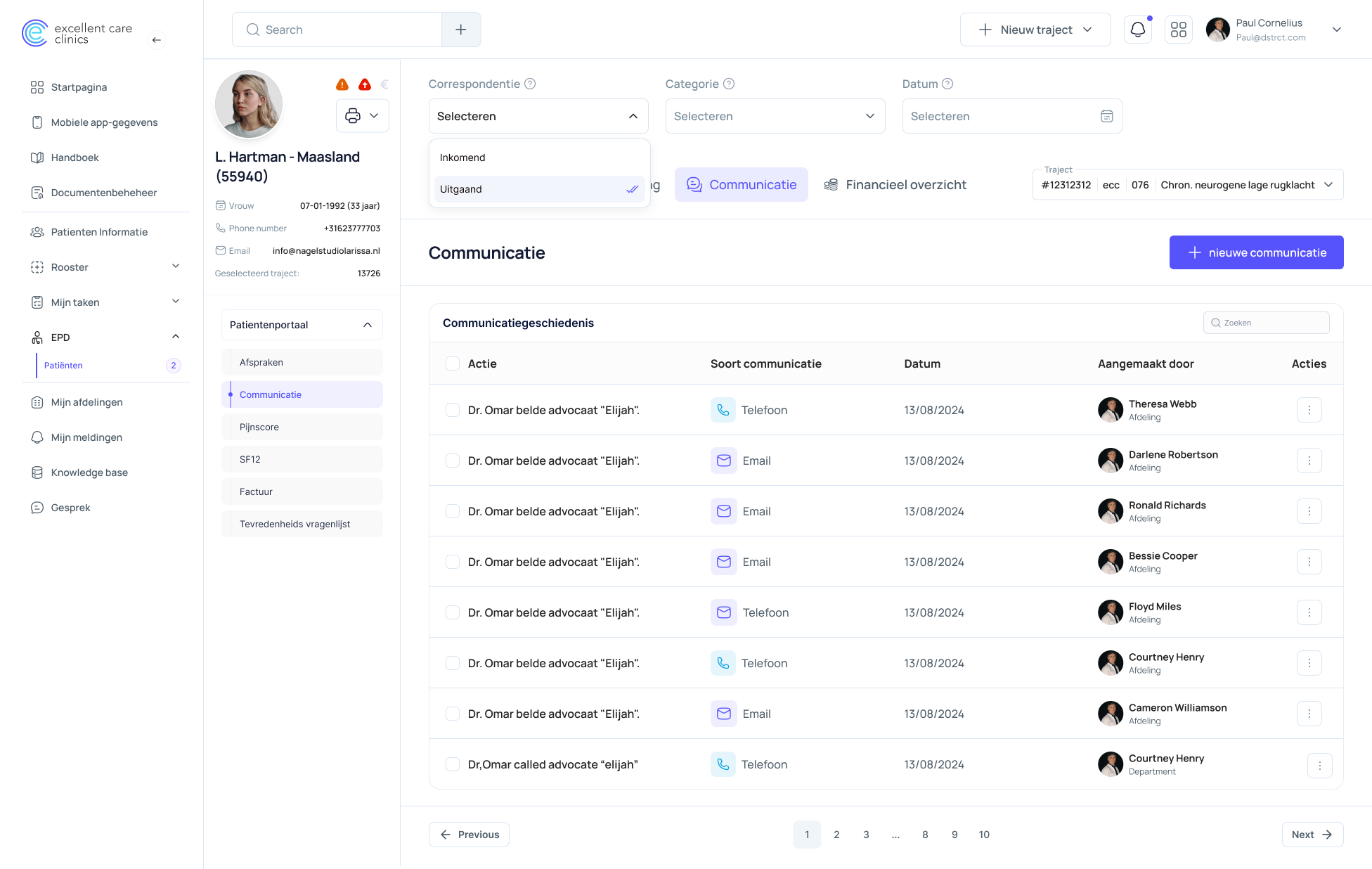Image resolution: width=1372 pixels, height=869 pixels.
Task: Click the printer icon button
Action: 353,116
